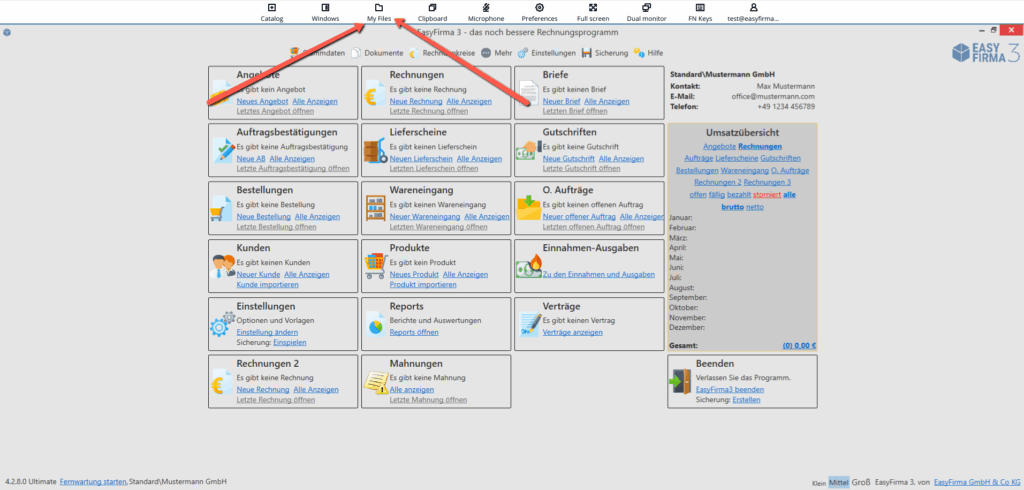Viewport: 1024px width, 490px height.
Task: Click the Lieferscheine hand truck icon
Action: click(375, 152)
